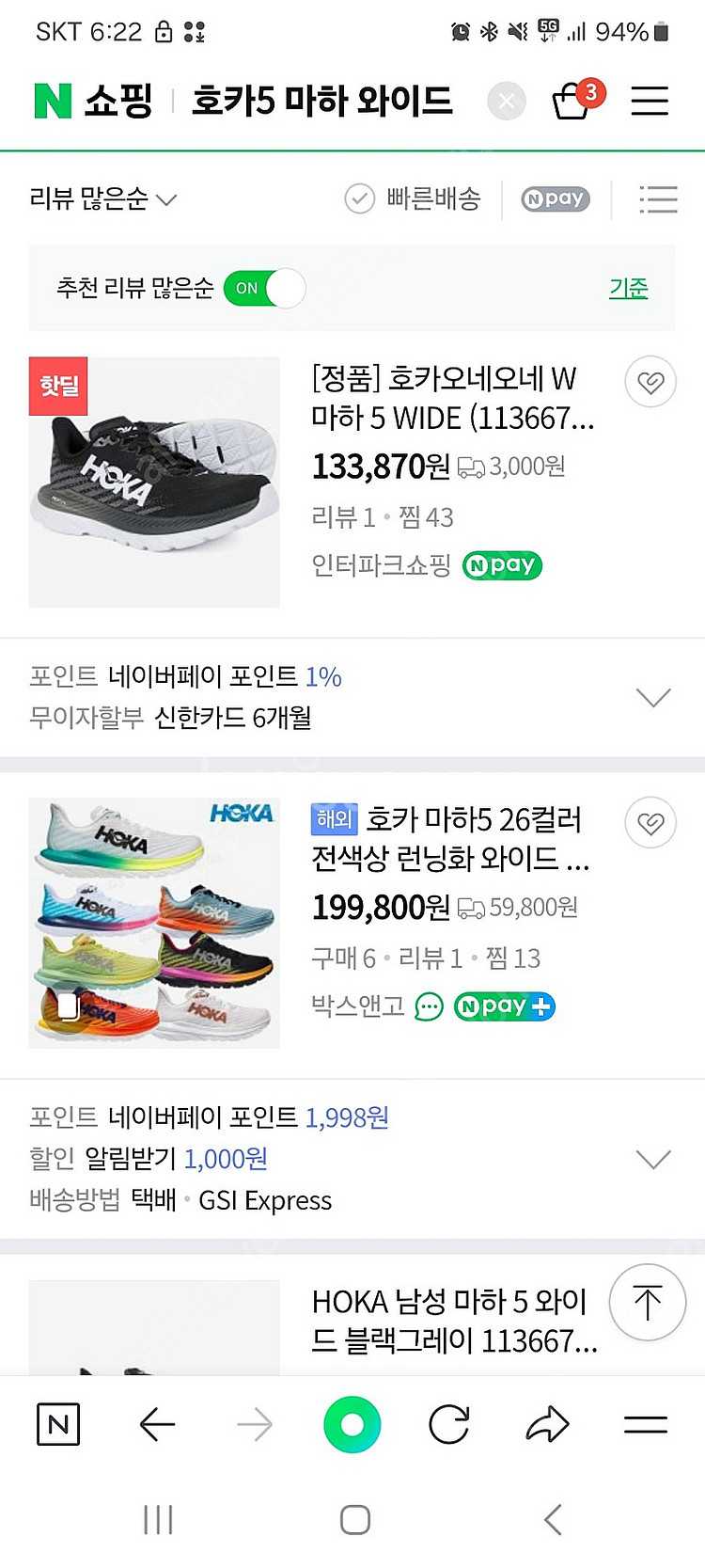Tap the Naver N logo in the header
Screen dimensions: 705x1568
point(53,101)
